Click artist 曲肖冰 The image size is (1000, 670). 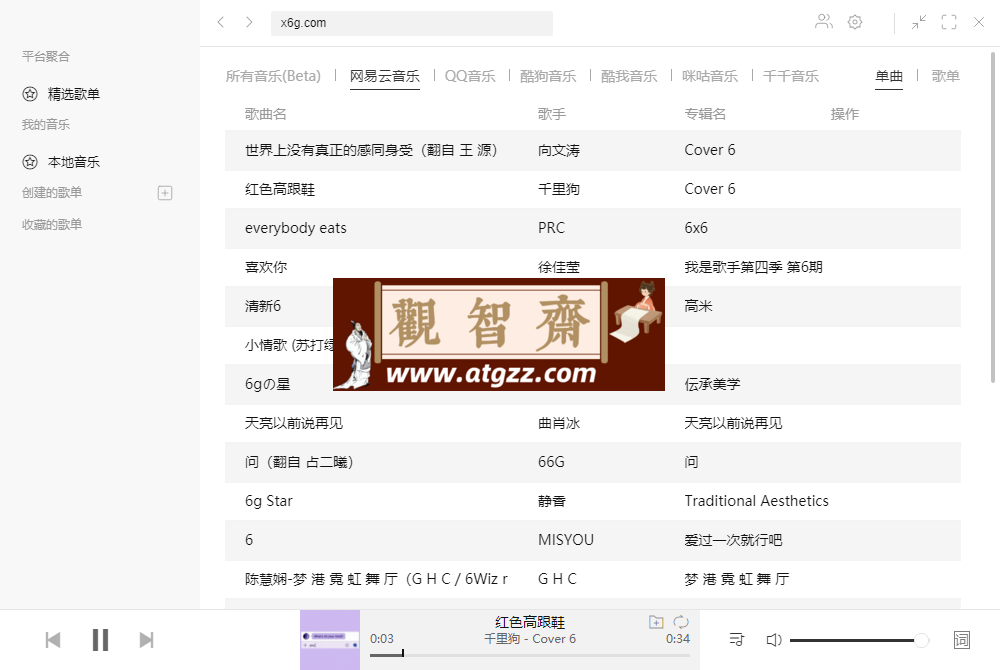[559, 423]
